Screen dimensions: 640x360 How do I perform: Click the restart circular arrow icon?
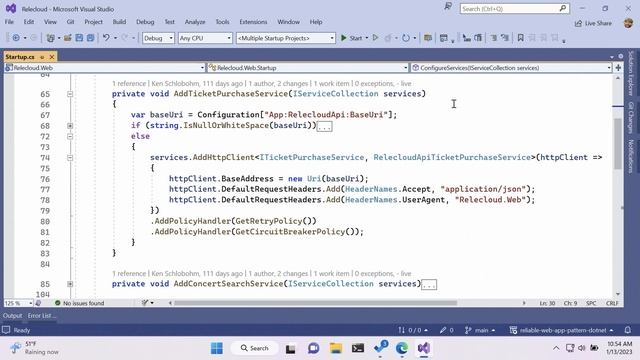click(406, 38)
